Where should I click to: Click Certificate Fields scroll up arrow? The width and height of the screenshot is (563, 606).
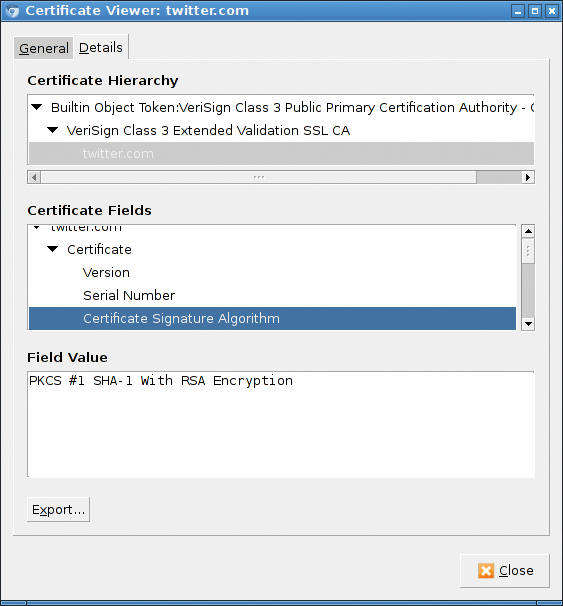pyautogui.click(x=528, y=231)
